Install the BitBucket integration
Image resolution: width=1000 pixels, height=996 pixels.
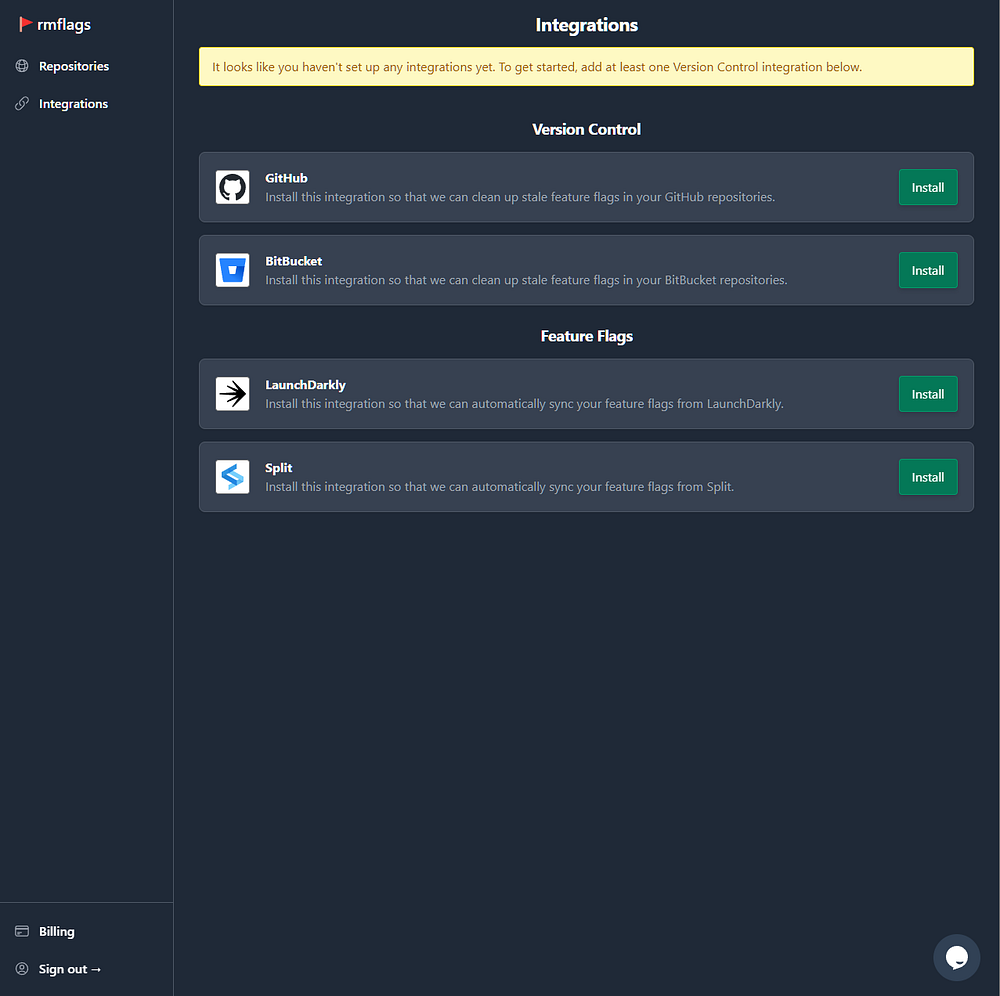coord(928,270)
